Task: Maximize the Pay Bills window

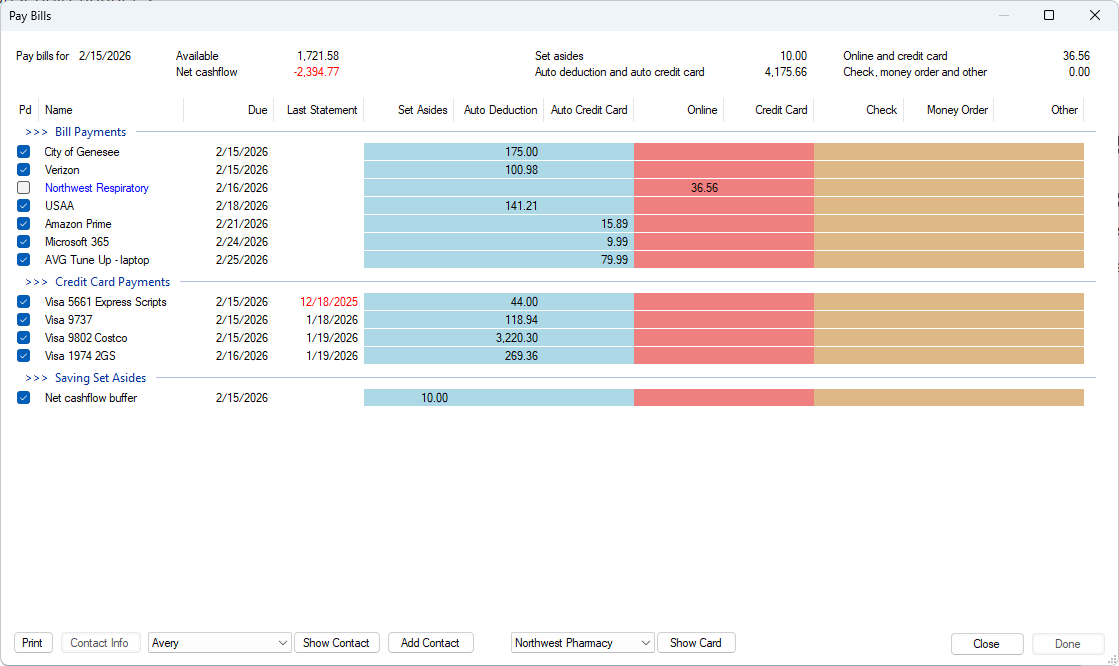Action: 1049,15
